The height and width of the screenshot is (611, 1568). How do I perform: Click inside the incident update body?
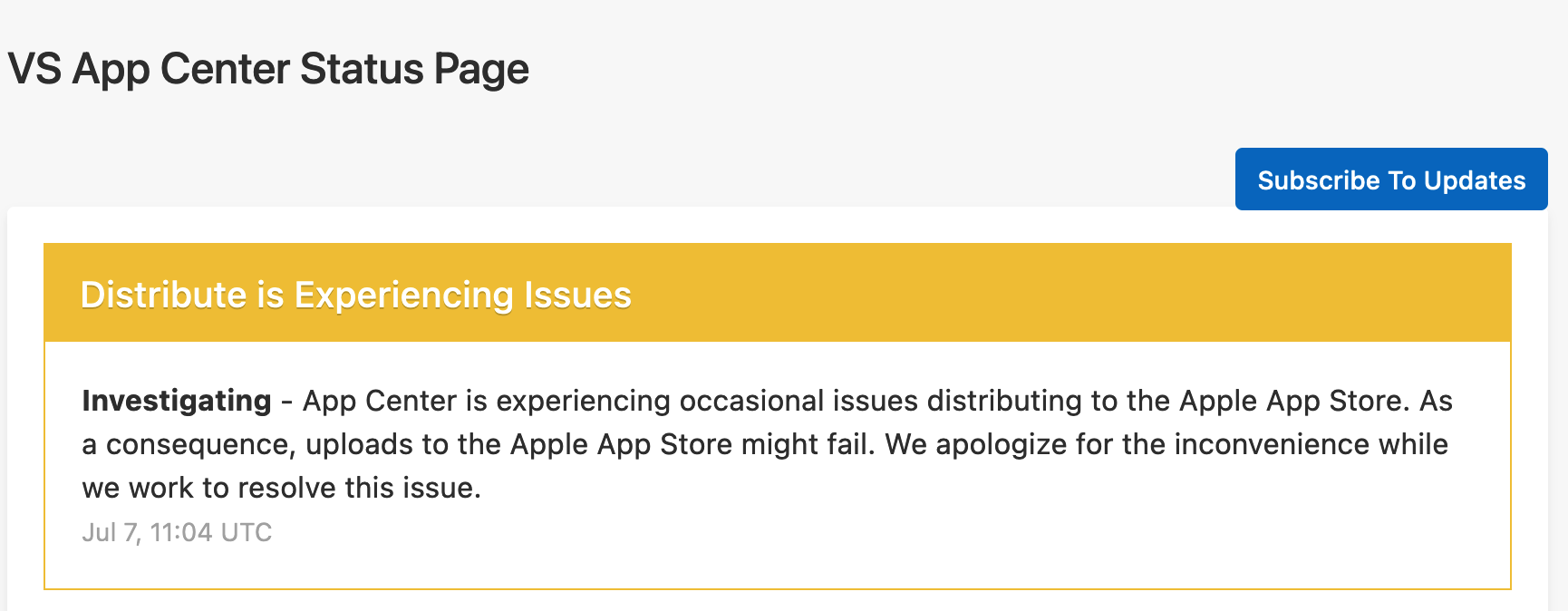point(725,444)
